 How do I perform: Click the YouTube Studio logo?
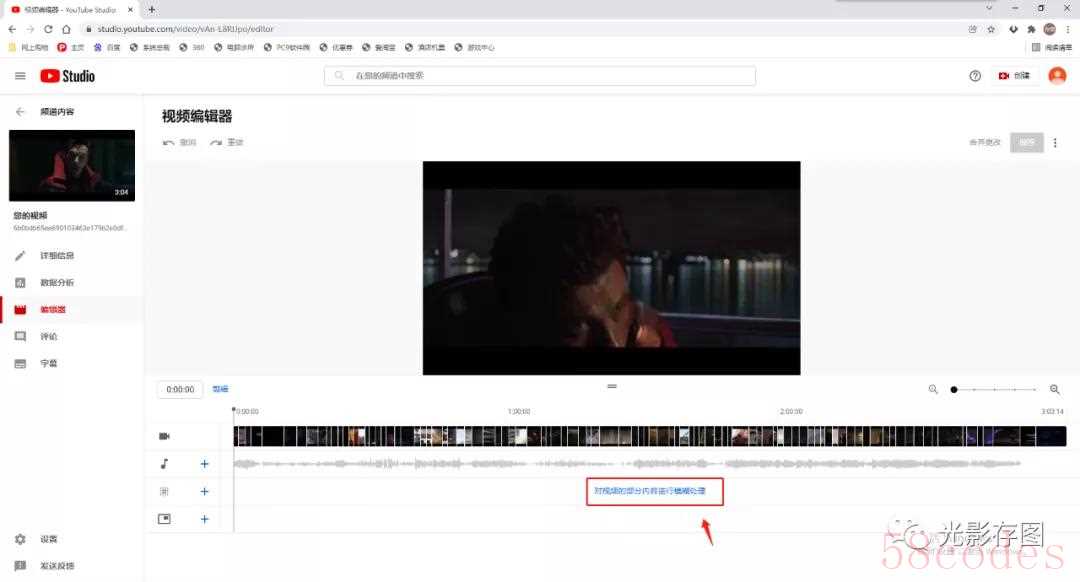point(68,76)
